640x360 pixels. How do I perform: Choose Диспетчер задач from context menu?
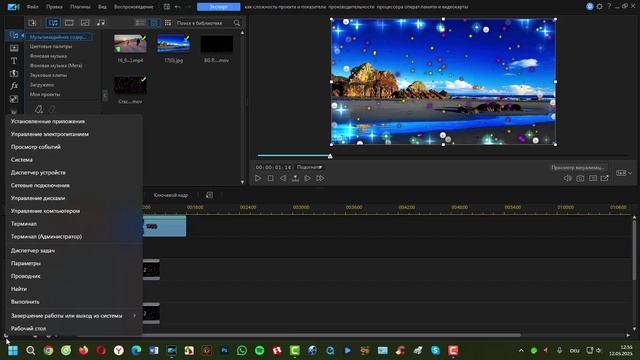coord(33,251)
